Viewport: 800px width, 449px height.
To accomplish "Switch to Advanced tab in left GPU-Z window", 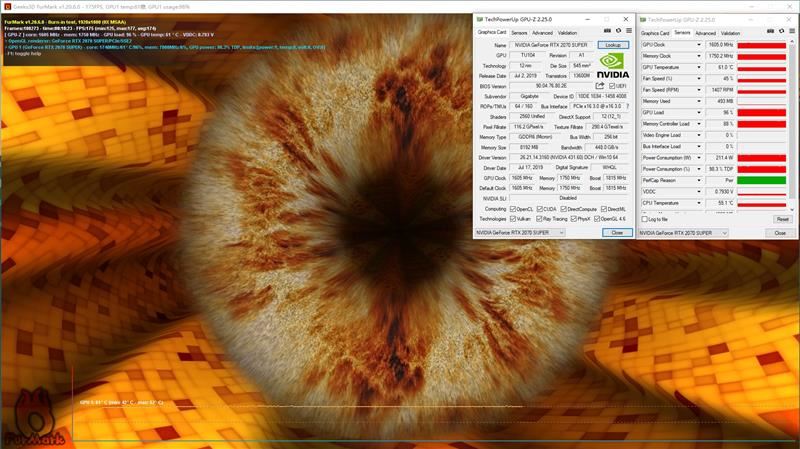I will click(542, 33).
